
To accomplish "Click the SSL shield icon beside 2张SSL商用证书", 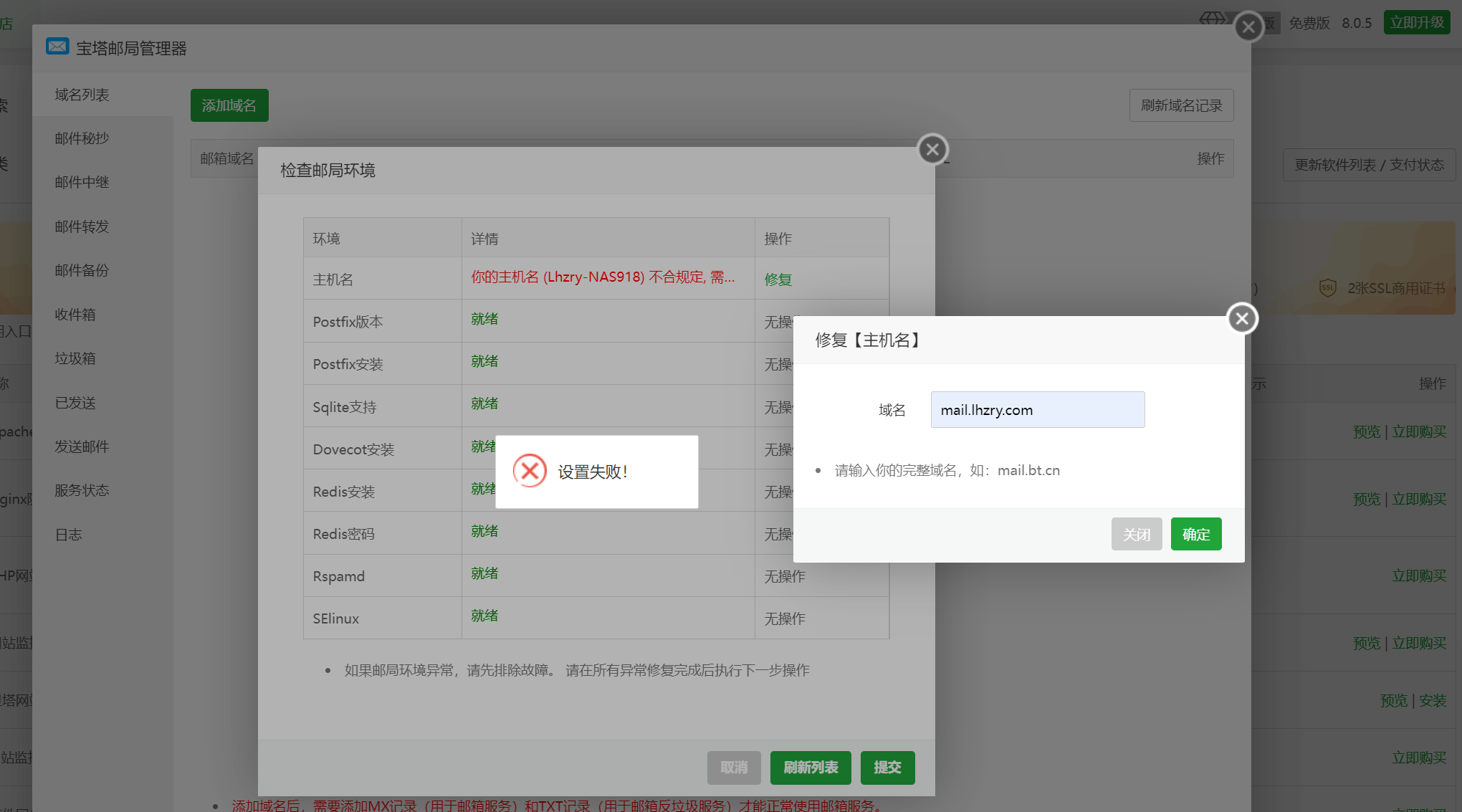I will point(1327,288).
